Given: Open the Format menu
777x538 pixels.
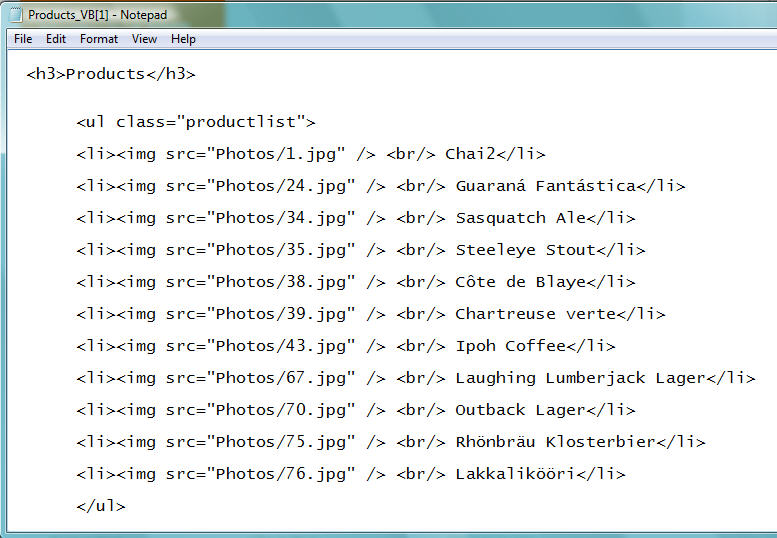Looking at the screenshot, I should click(x=99, y=39).
